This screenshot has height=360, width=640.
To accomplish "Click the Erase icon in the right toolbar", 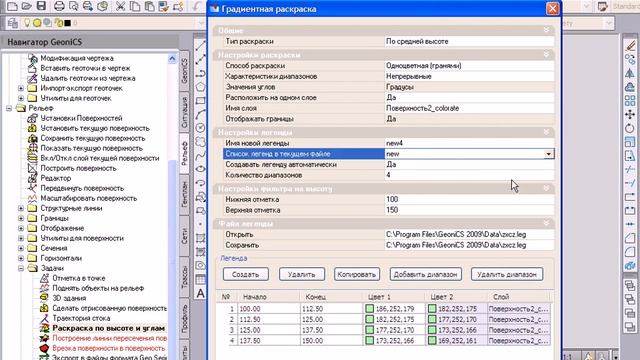I will 630,46.
